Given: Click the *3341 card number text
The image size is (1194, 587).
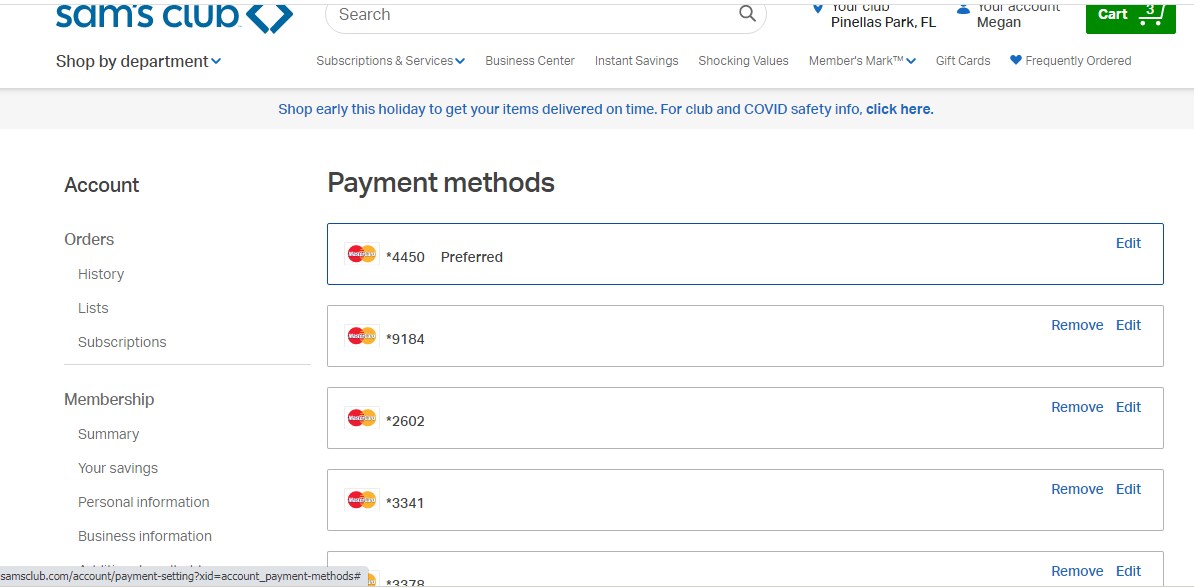Looking at the screenshot, I should (405, 503).
